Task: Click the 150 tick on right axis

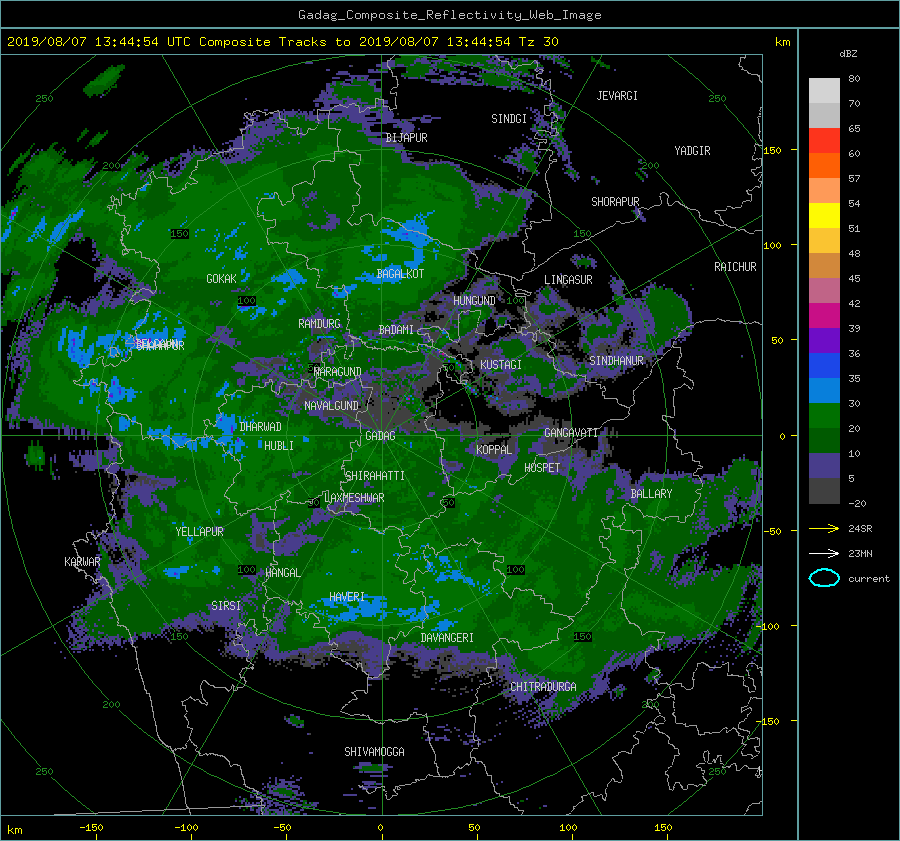Action: pos(773,150)
